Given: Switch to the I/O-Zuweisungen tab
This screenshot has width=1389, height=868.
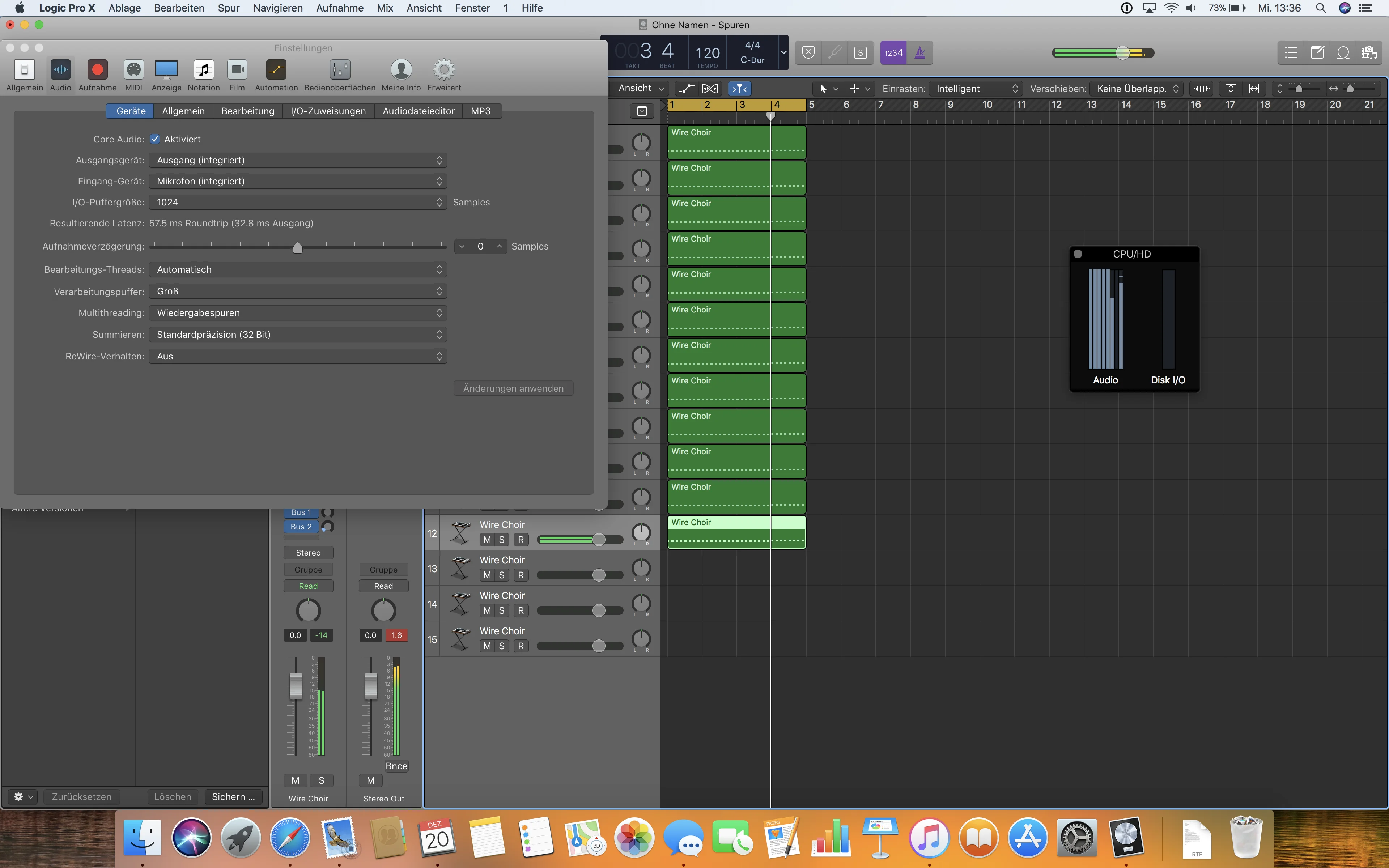Looking at the screenshot, I should pos(328,111).
